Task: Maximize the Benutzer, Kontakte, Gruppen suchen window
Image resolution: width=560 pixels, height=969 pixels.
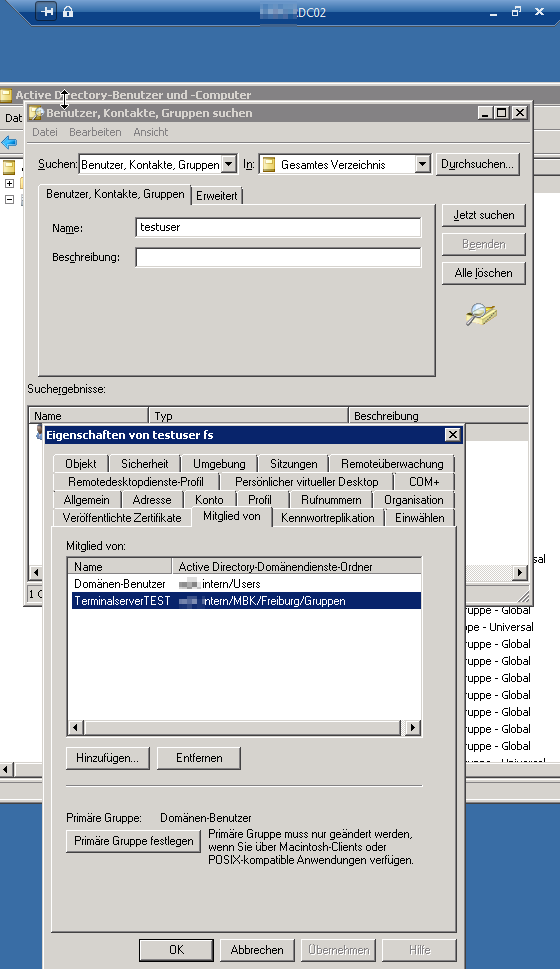Action: click(x=501, y=112)
